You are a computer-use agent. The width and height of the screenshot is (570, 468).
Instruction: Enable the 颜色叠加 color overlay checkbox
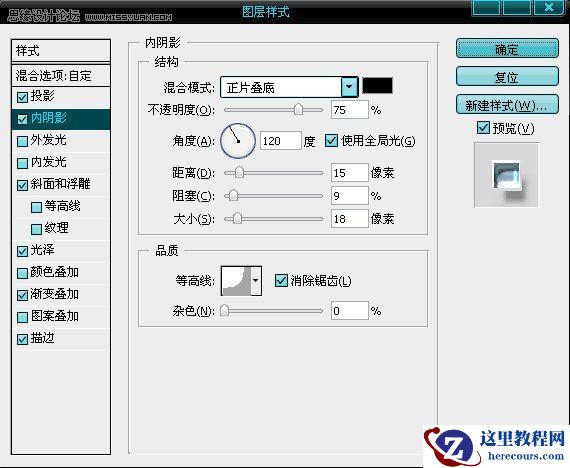(22, 273)
